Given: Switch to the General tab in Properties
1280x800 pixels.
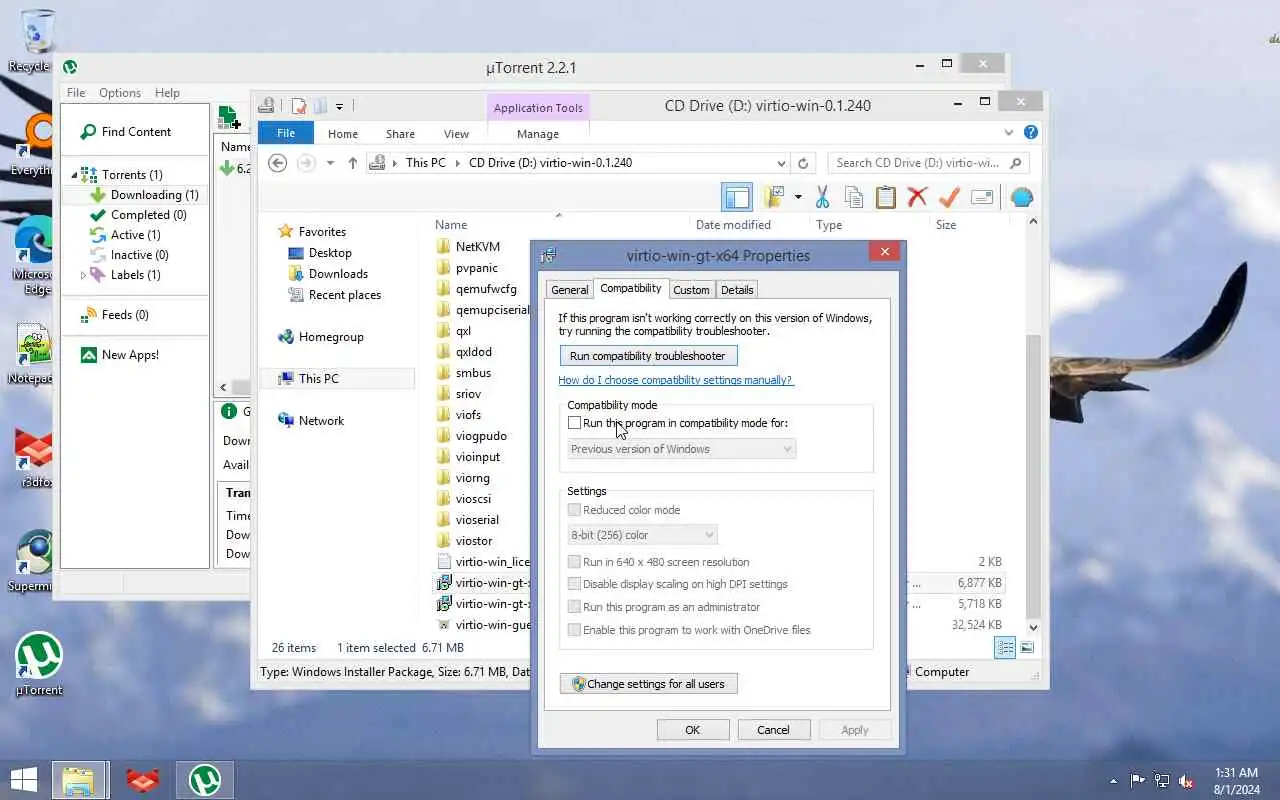Looking at the screenshot, I should click(x=569, y=290).
